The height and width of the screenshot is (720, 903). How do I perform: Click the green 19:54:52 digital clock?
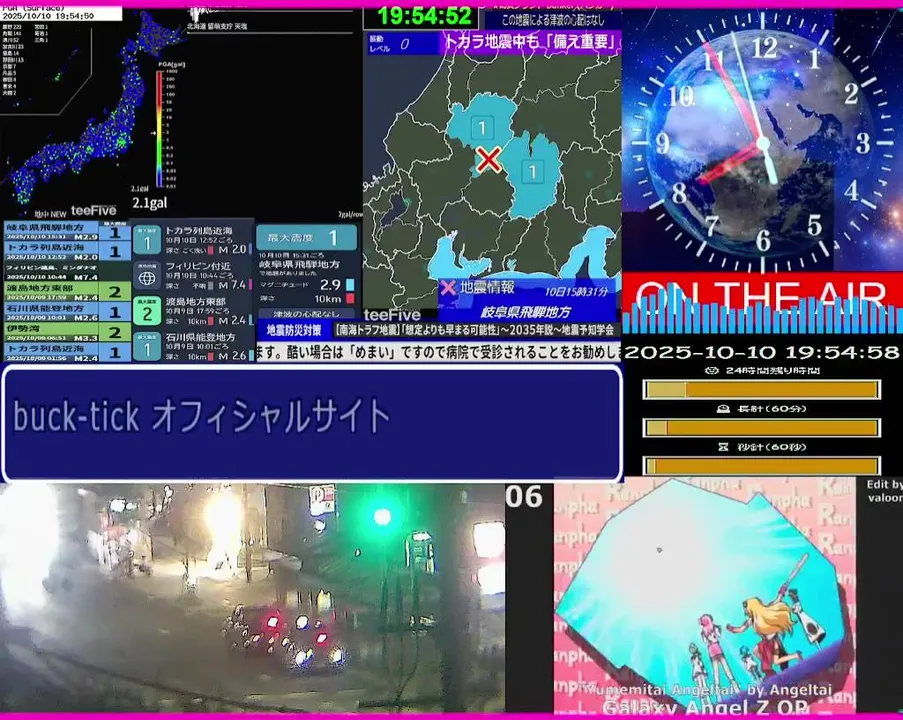coord(424,16)
